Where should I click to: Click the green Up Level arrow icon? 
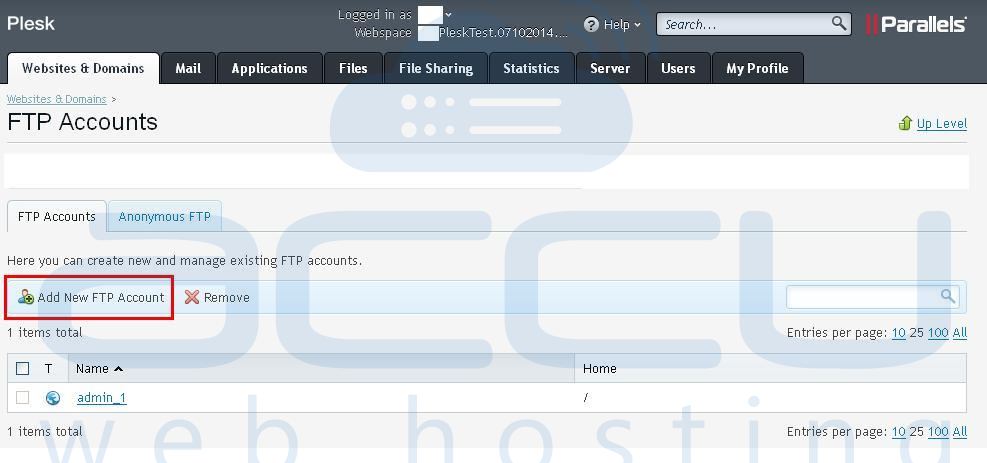905,123
